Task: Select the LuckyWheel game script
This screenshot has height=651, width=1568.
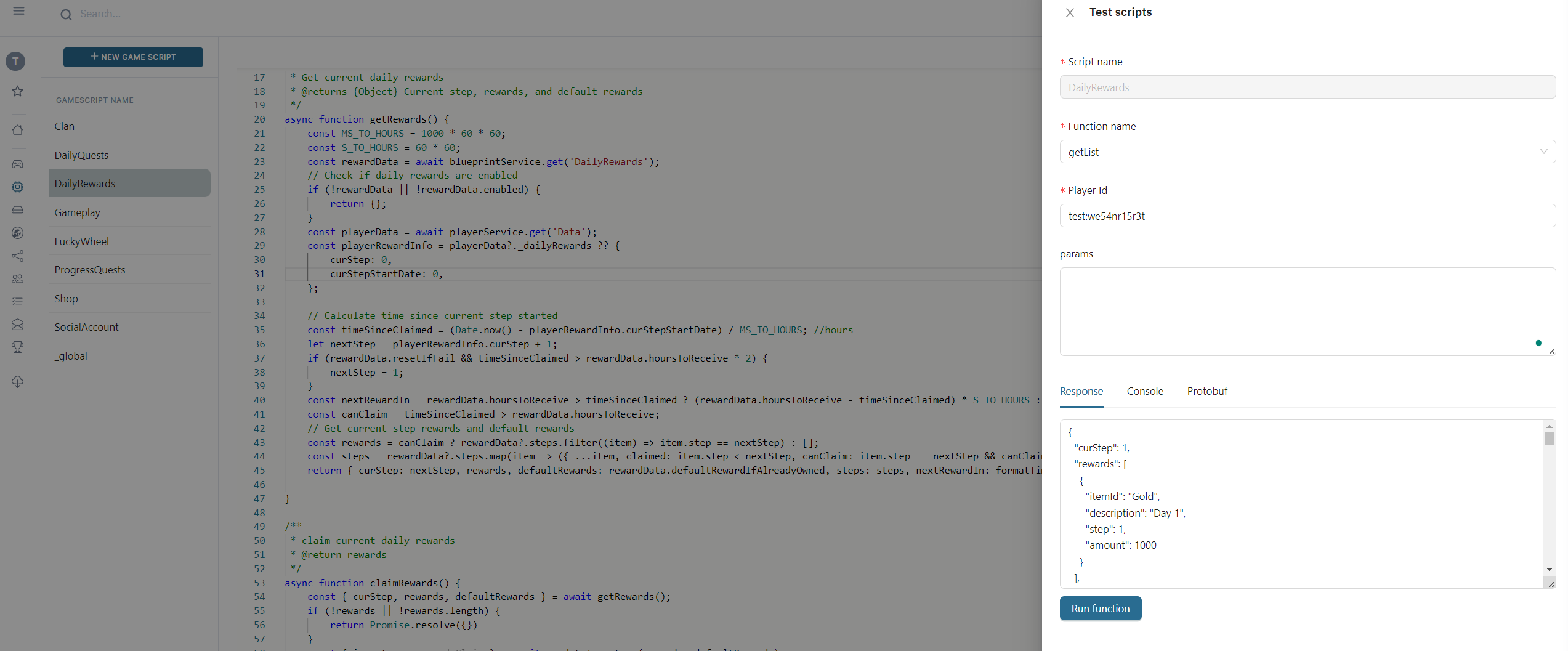Action: (x=129, y=241)
